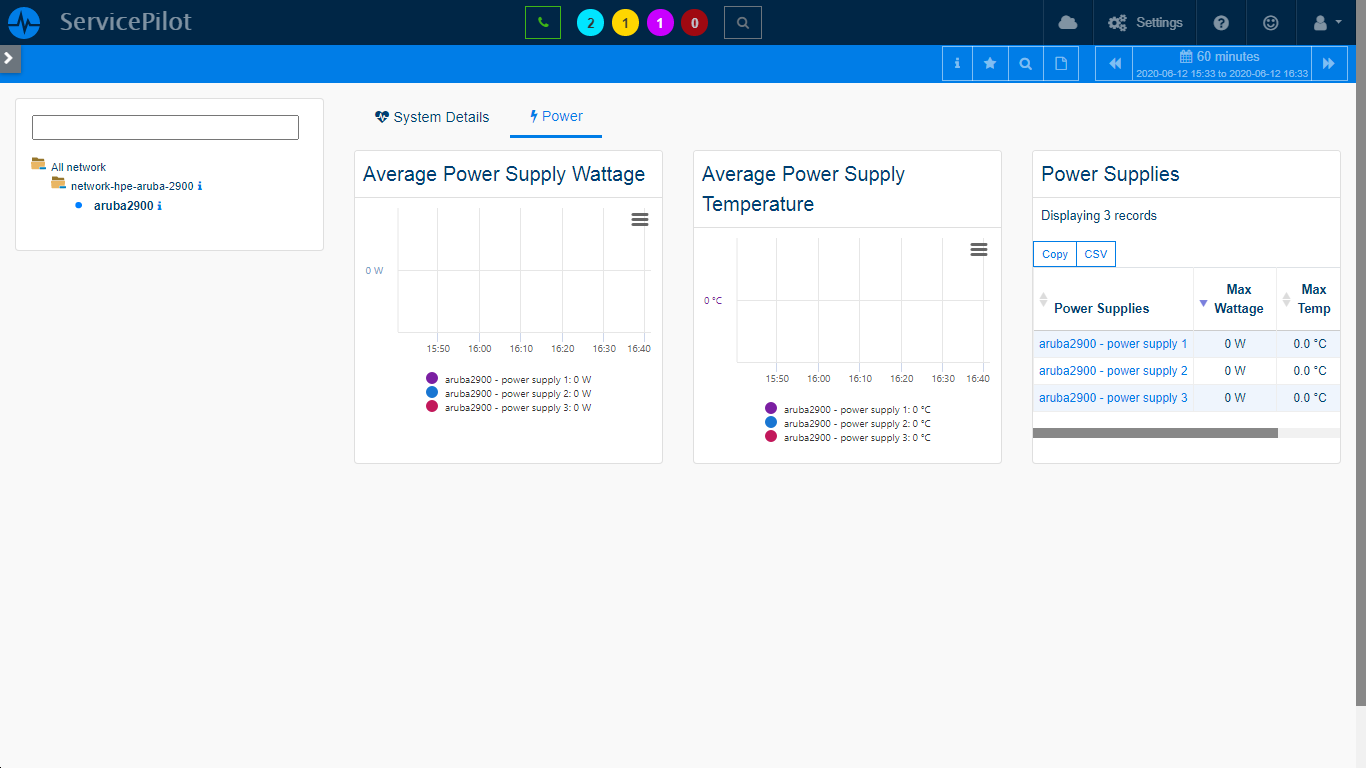
Task: Click the cloud icon in header
Action: [1068, 22]
